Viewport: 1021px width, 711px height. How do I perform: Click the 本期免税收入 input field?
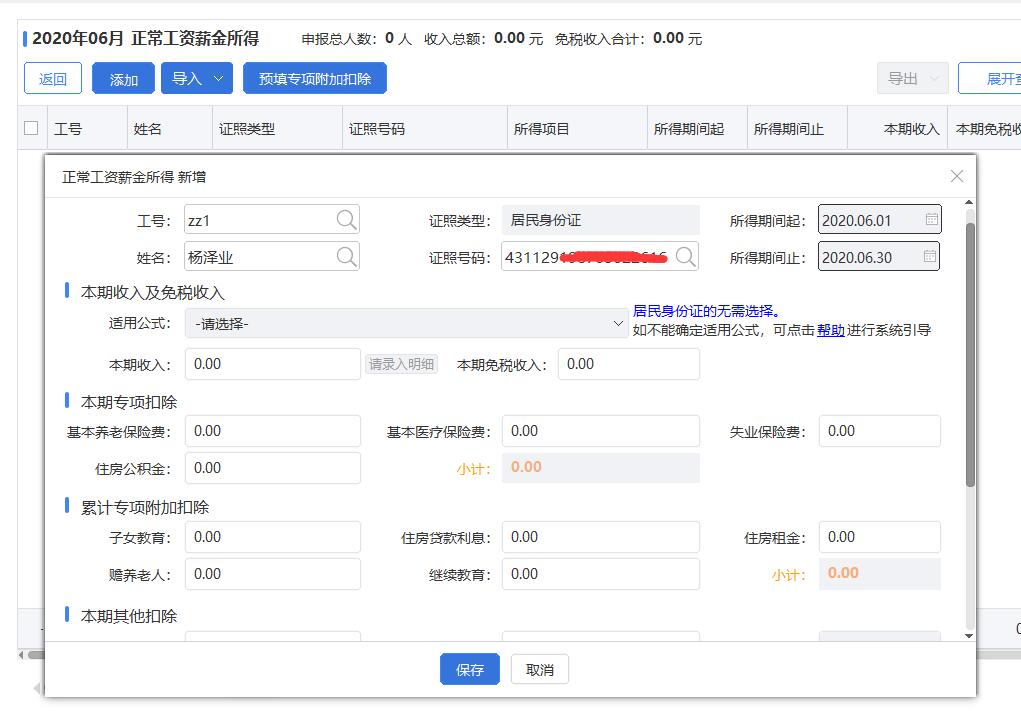[629, 364]
